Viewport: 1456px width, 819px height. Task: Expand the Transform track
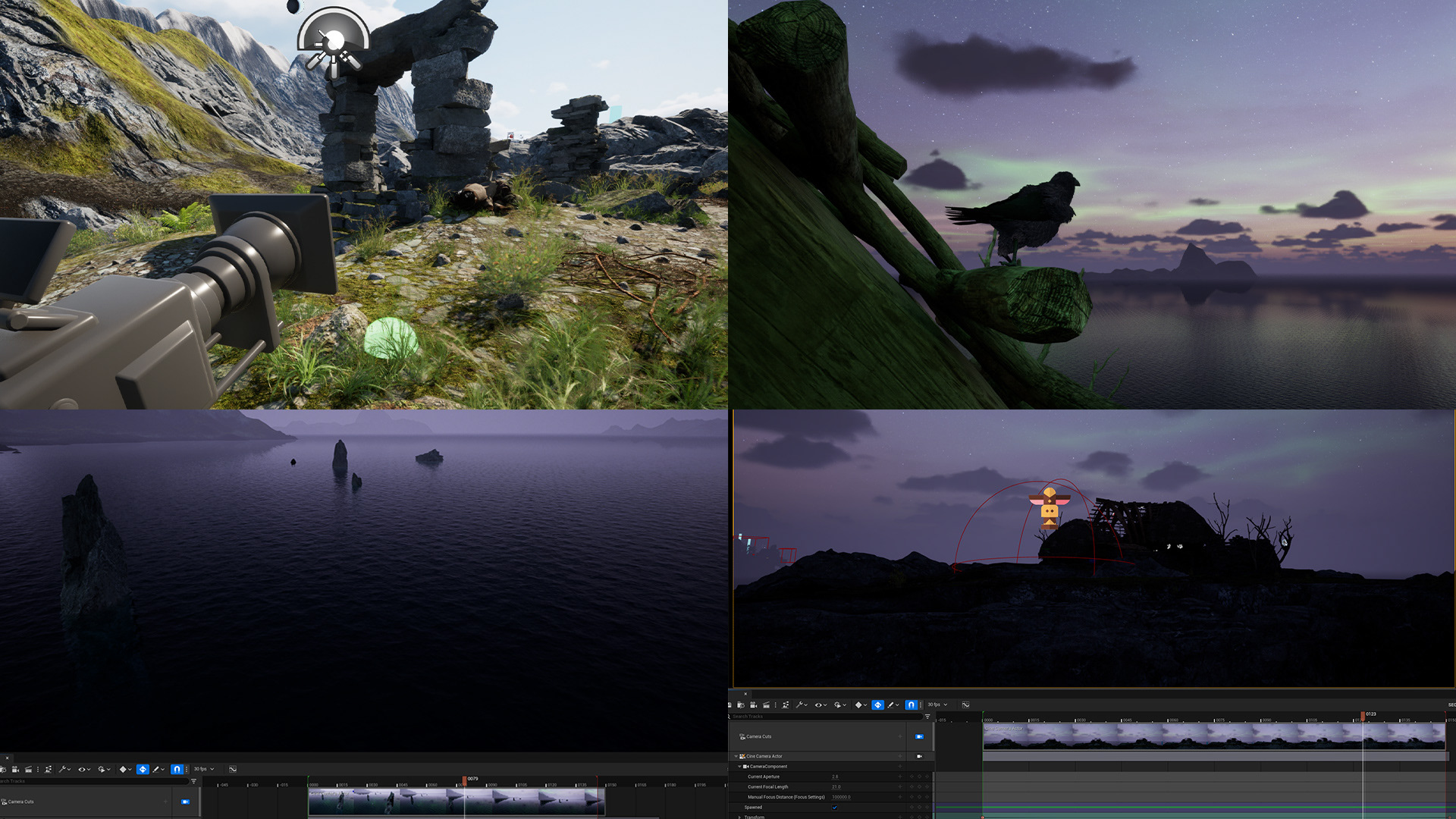(739, 817)
